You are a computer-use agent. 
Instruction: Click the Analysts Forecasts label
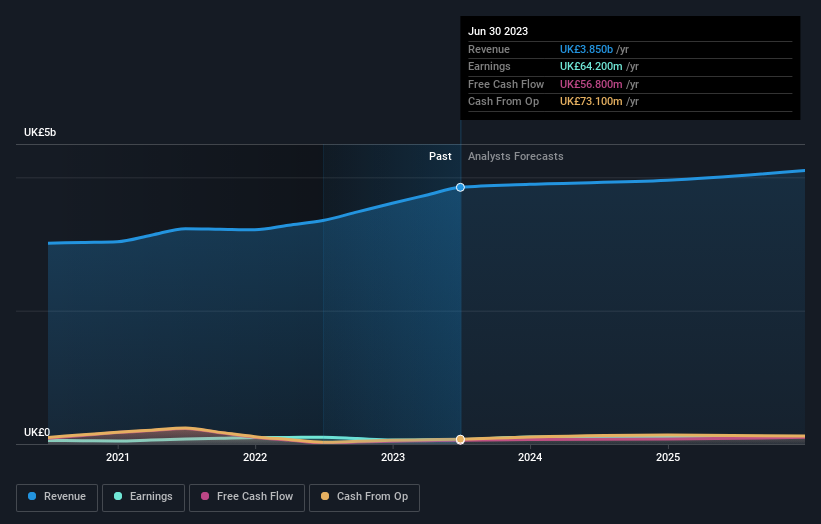pyautogui.click(x=515, y=156)
